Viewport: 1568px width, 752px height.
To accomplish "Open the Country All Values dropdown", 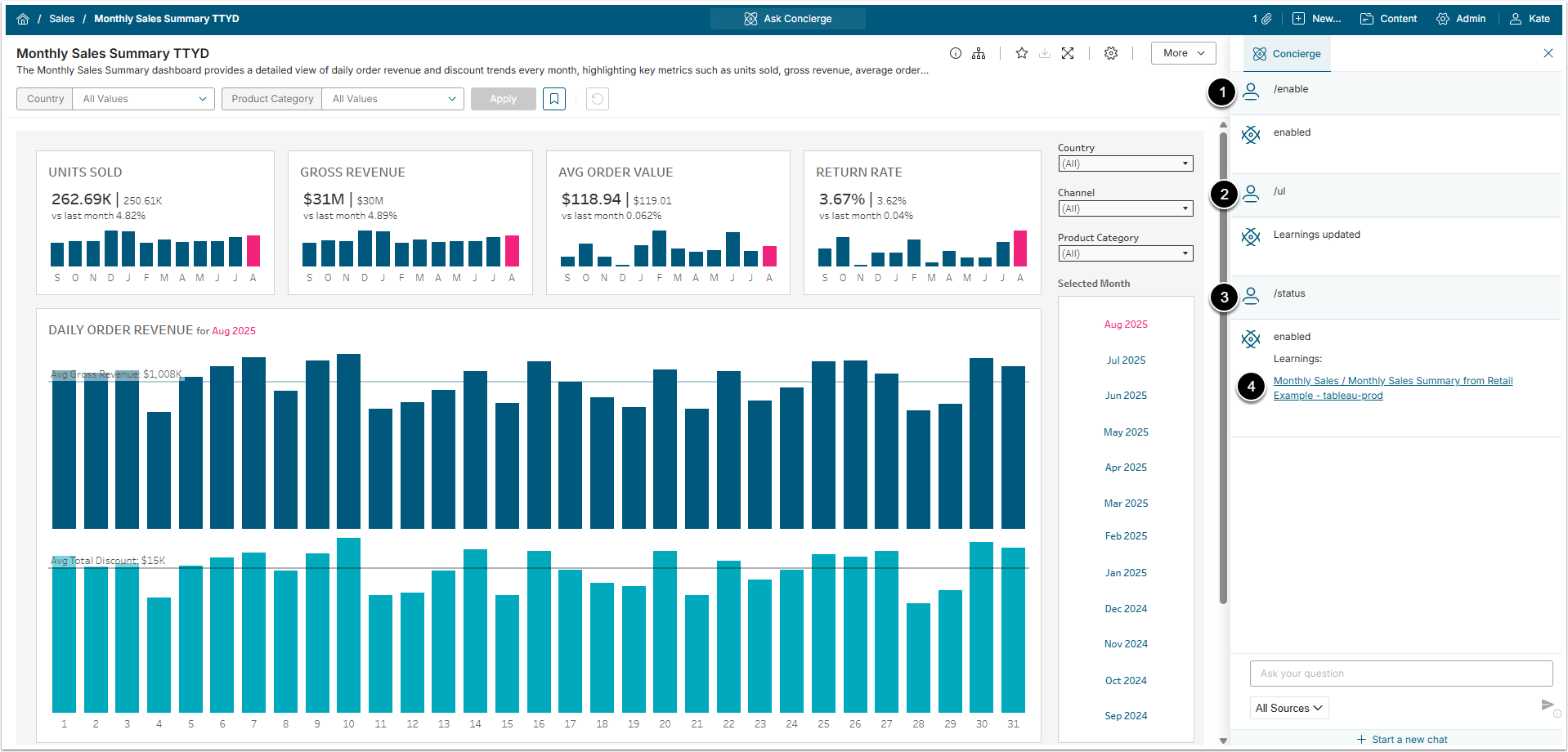I will coord(144,99).
